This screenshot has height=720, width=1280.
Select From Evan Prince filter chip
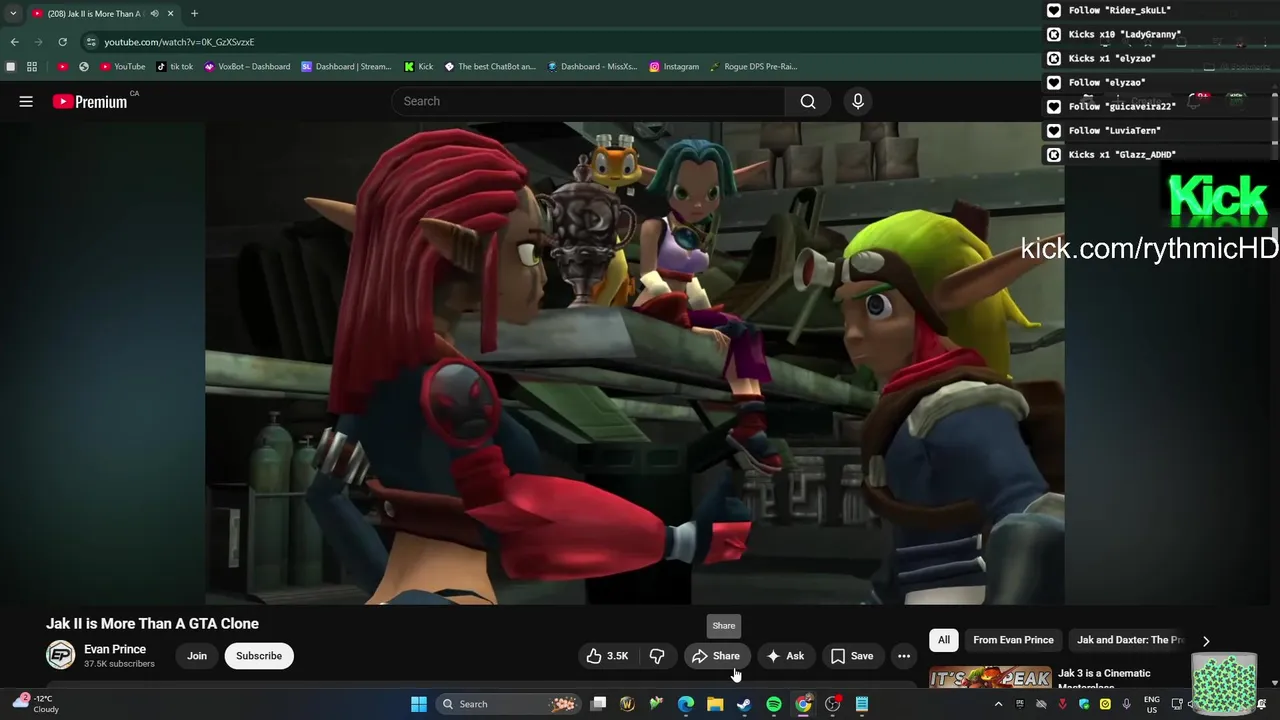(1013, 640)
